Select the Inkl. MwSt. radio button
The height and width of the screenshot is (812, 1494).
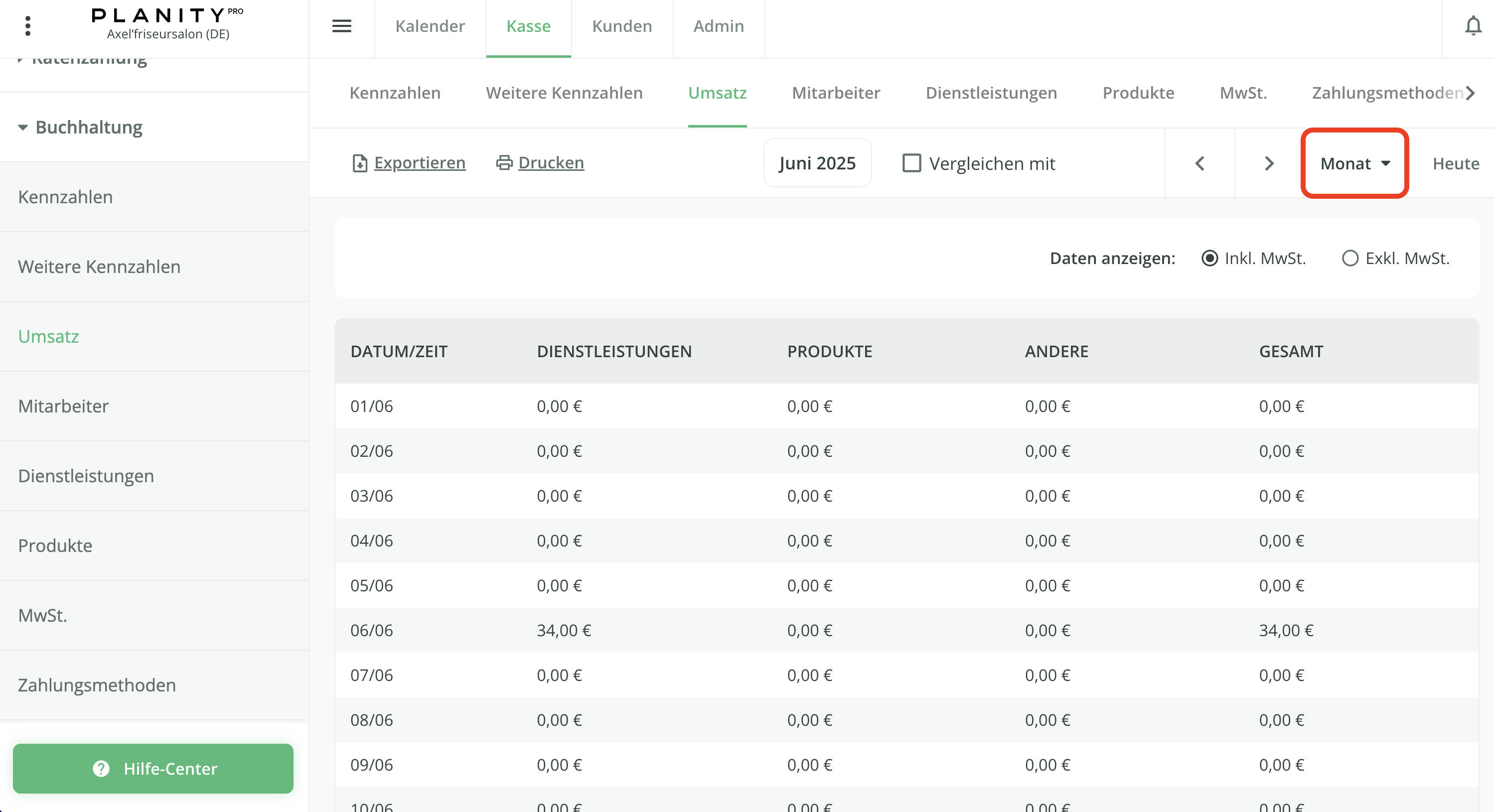coord(1210,259)
